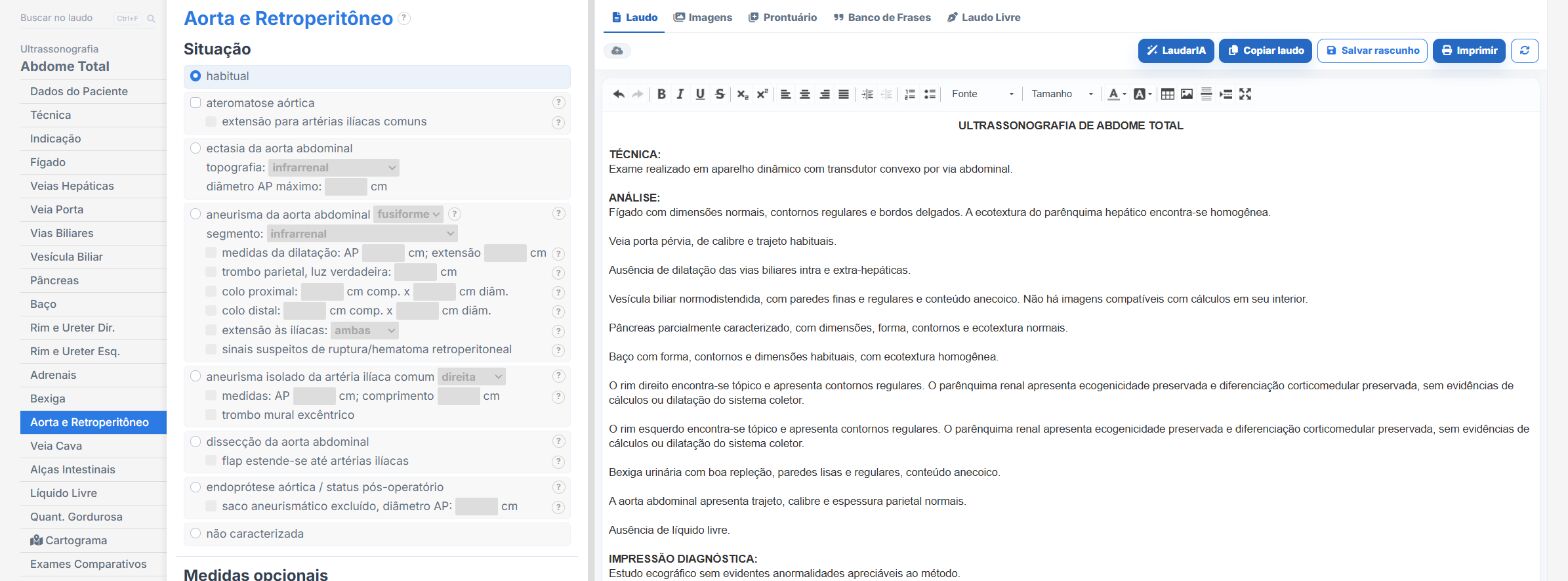Justify the text
Screen dimensions: 1568x581
[x=844, y=94]
